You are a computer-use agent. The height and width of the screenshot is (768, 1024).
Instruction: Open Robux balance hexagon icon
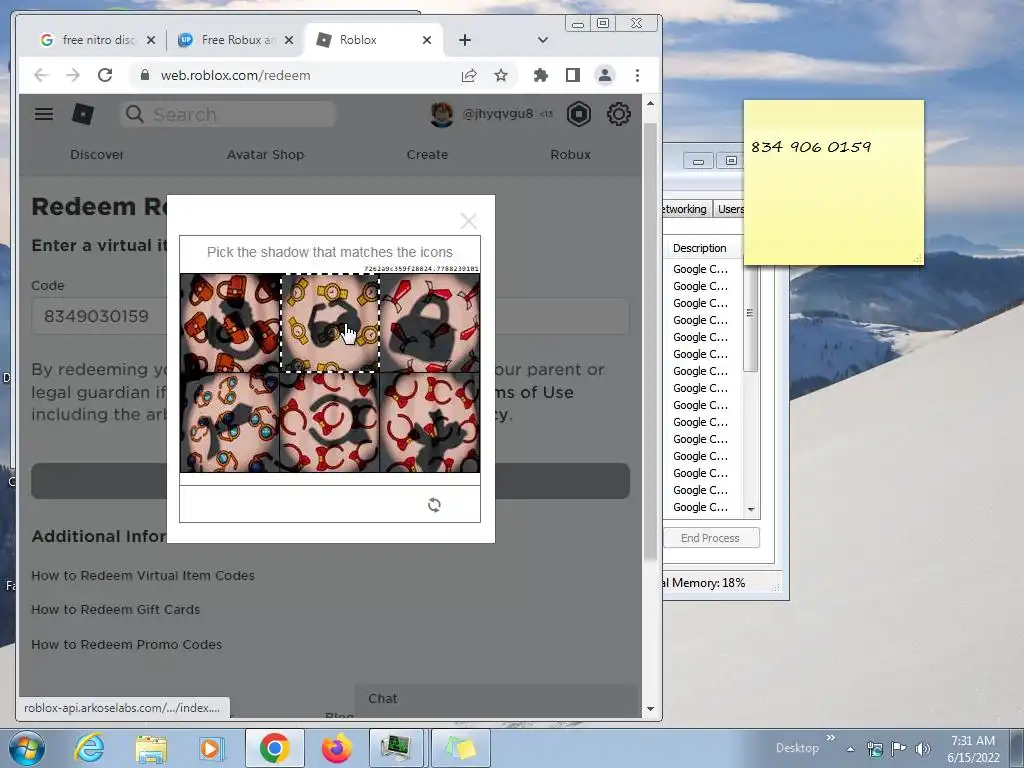tap(579, 114)
